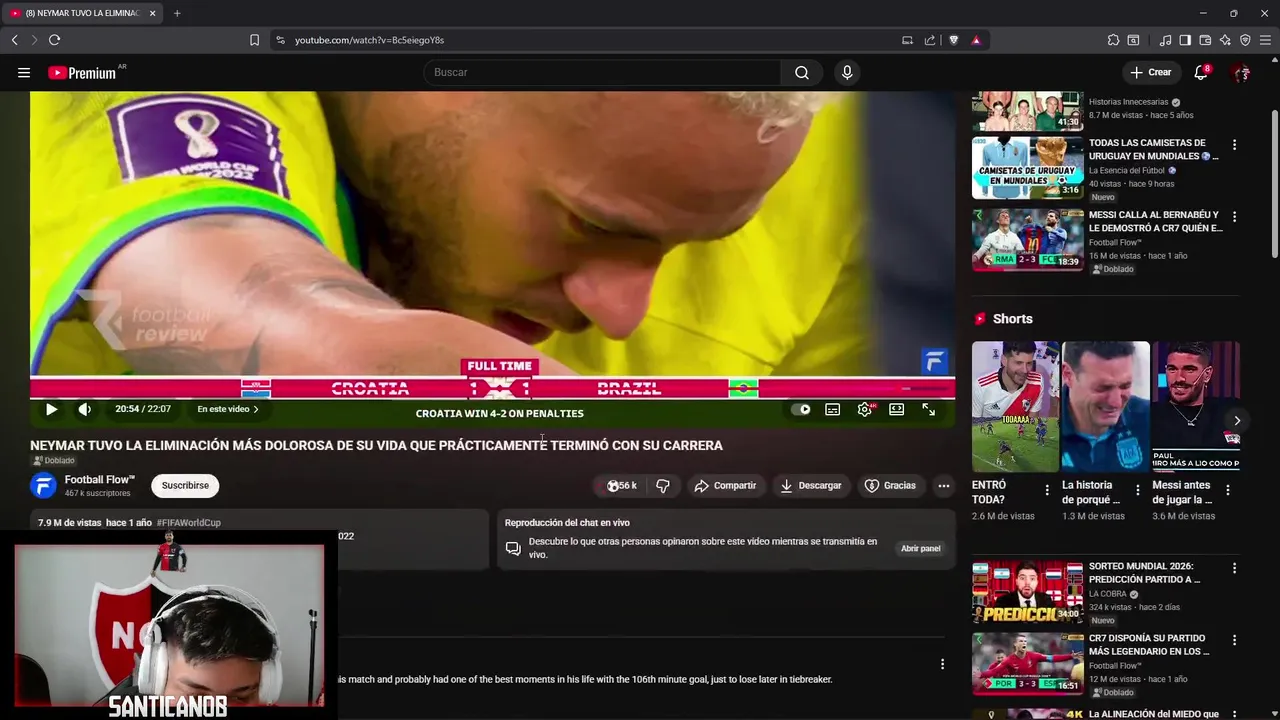
Task: Open more actions under the video
Action: 943,485
